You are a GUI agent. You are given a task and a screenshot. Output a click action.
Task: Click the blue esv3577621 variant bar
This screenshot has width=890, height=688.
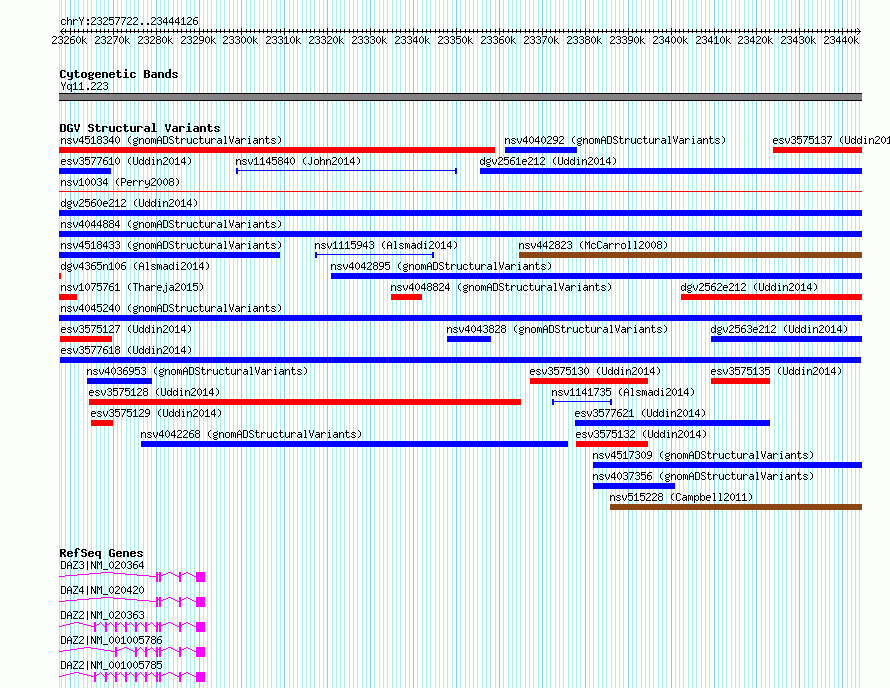point(672,423)
